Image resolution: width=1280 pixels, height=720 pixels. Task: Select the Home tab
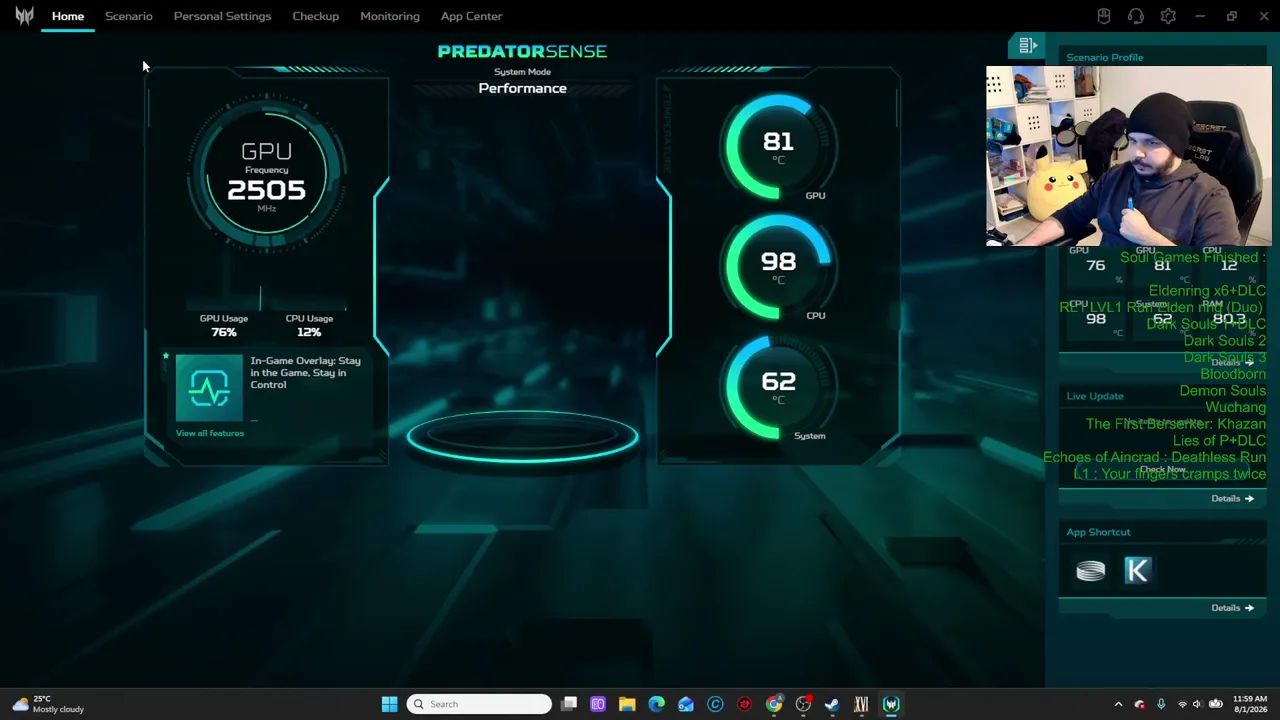tap(68, 16)
